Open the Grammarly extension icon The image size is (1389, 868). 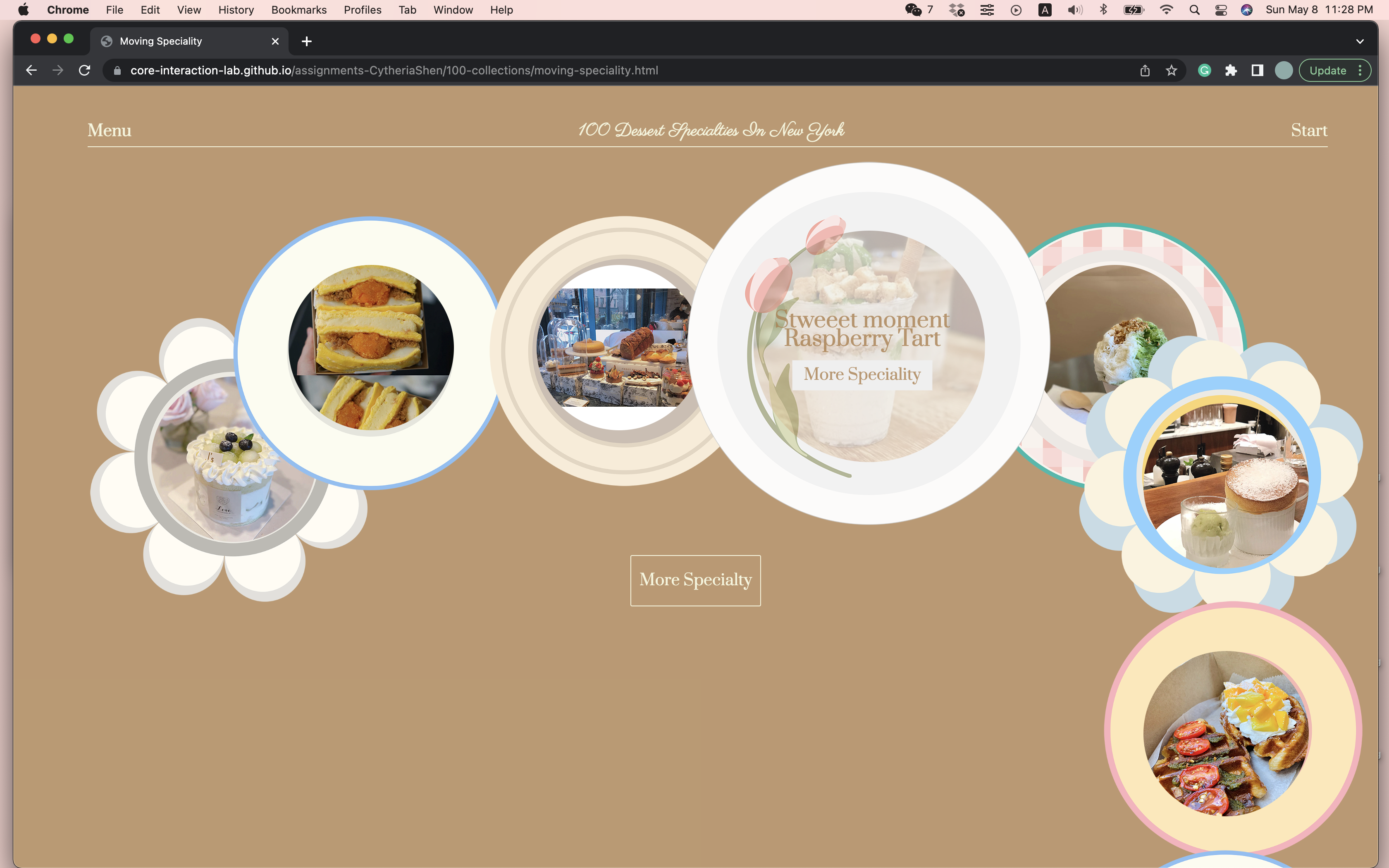tap(1204, 70)
